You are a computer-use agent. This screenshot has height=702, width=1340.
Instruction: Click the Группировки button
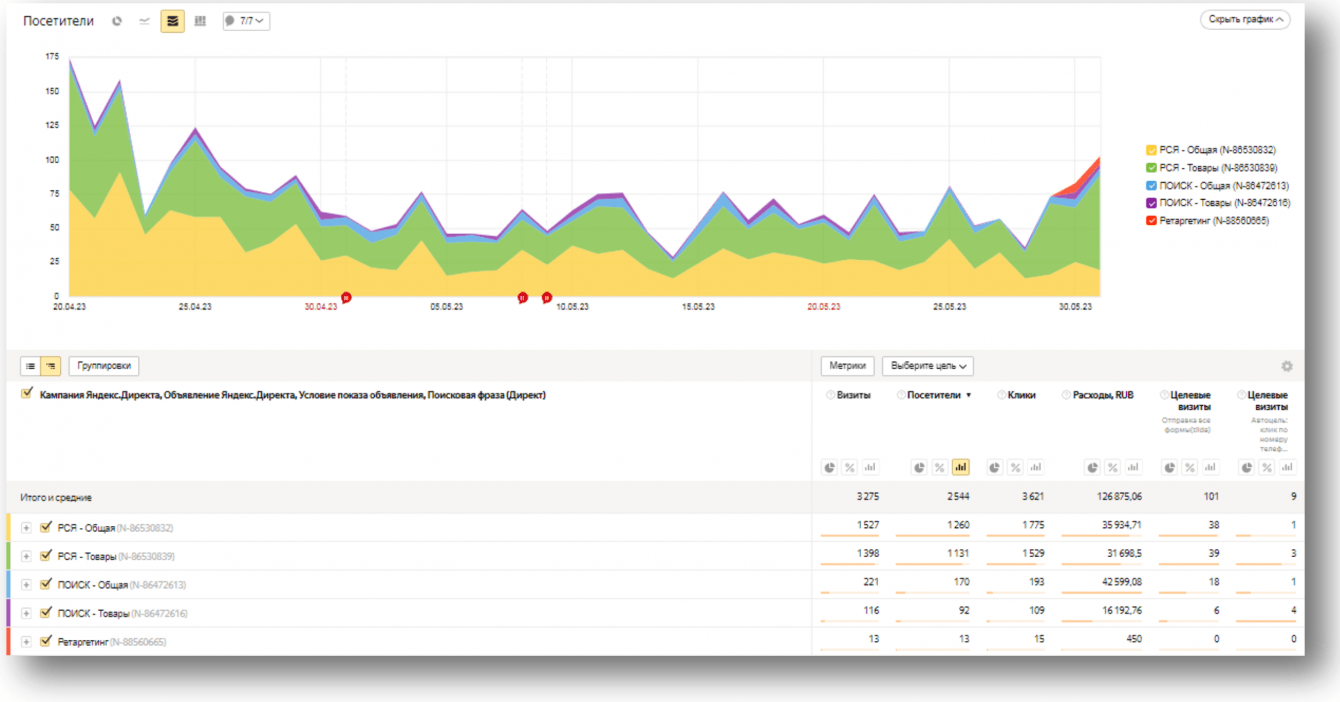click(x=104, y=367)
